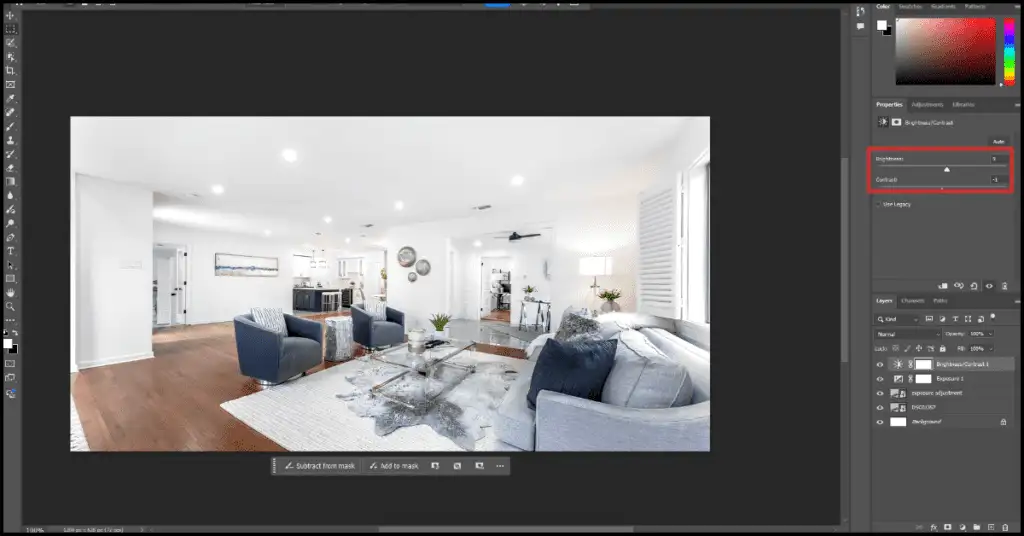Switch to the Adjustments tab

(927, 104)
